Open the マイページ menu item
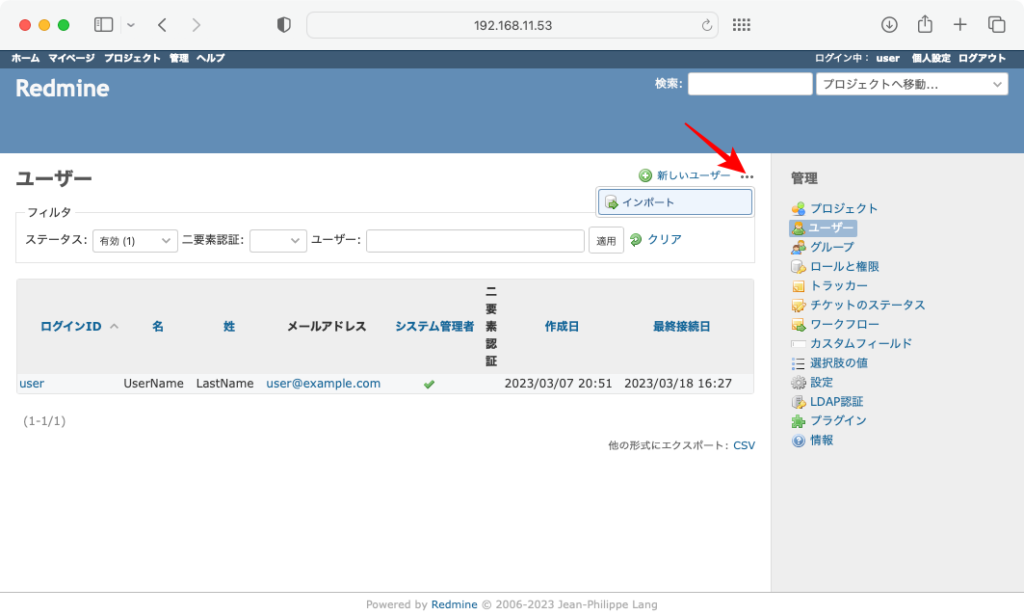Viewport: 1024px width, 615px height. coord(71,58)
